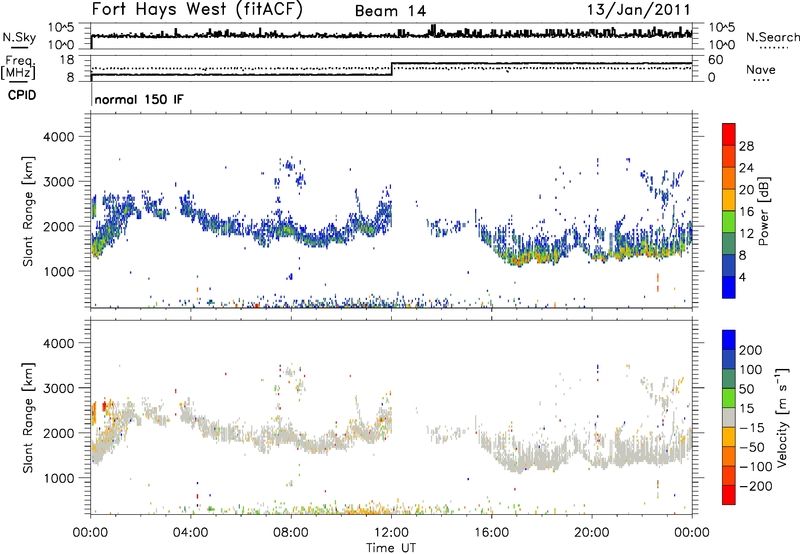
Task: Click the "Power [dB]" colorbar label
Action: 763,211
